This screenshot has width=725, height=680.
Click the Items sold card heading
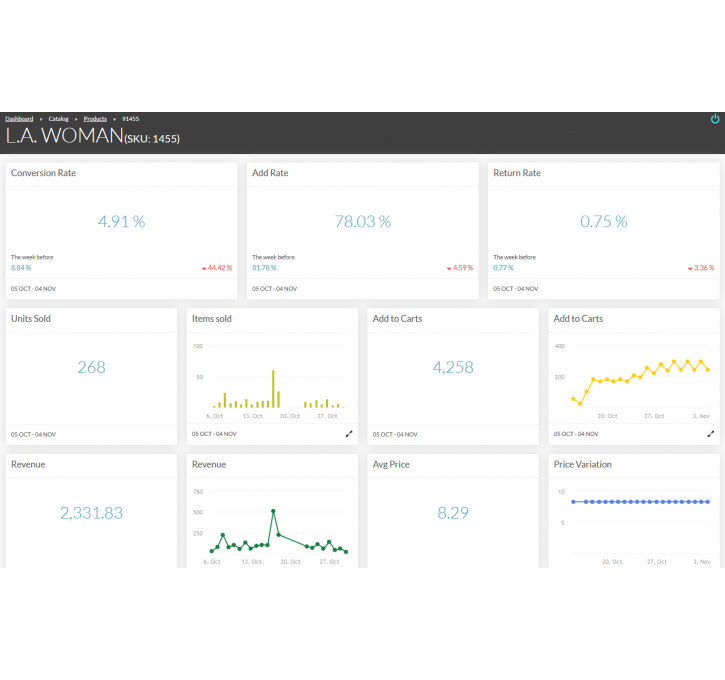point(212,319)
